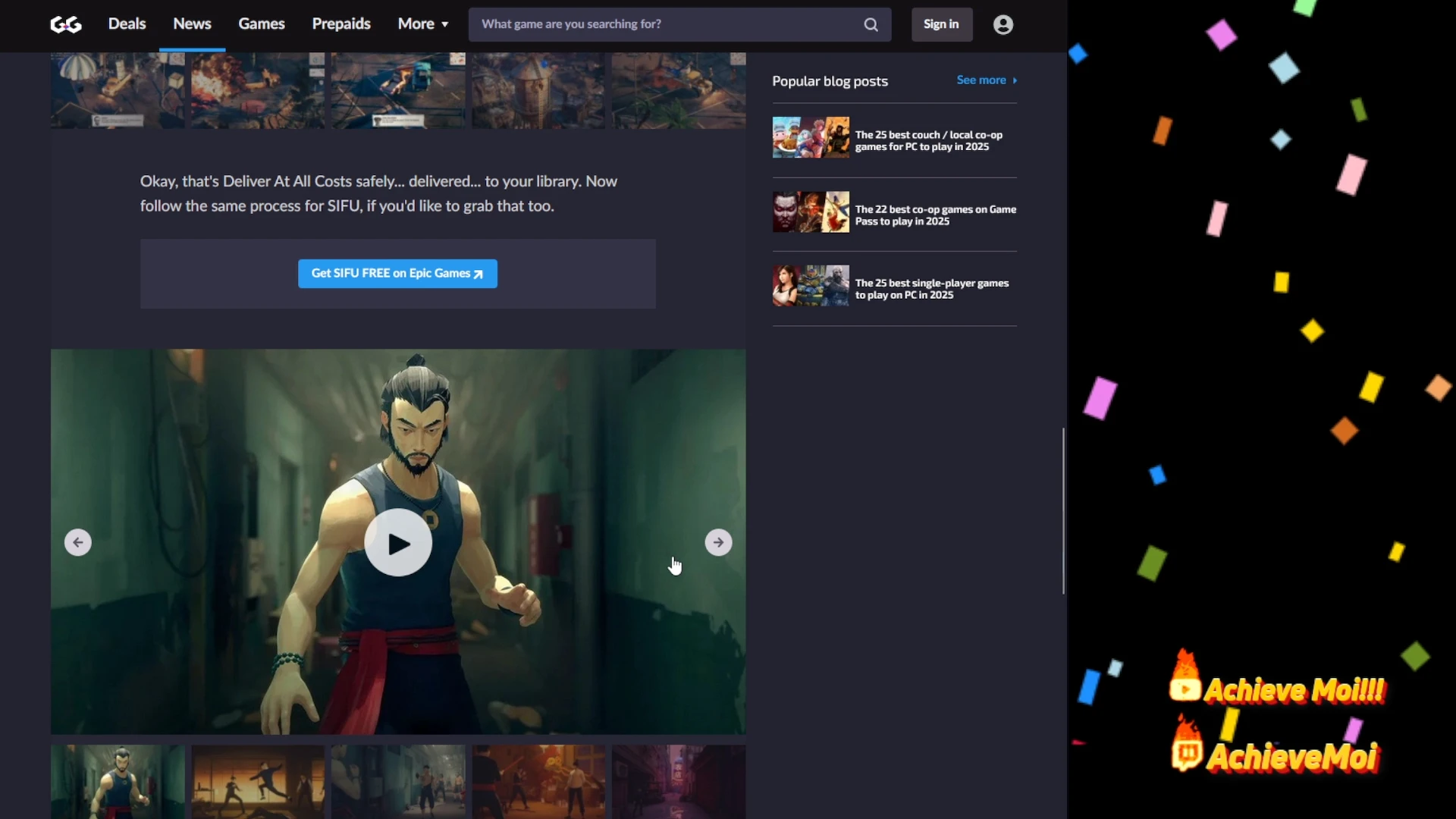This screenshot has height=819, width=1456.
Task: Go to previous SIFU gallery slide
Action: (78, 542)
